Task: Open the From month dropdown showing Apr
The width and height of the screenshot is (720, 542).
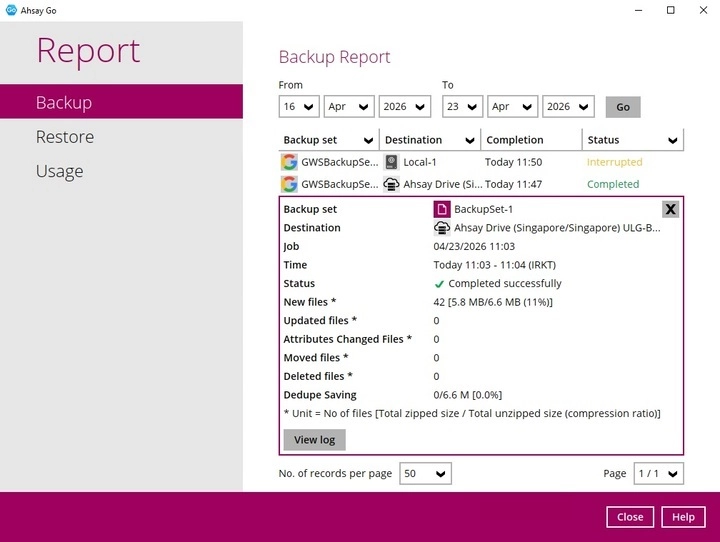Action: point(349,107)
